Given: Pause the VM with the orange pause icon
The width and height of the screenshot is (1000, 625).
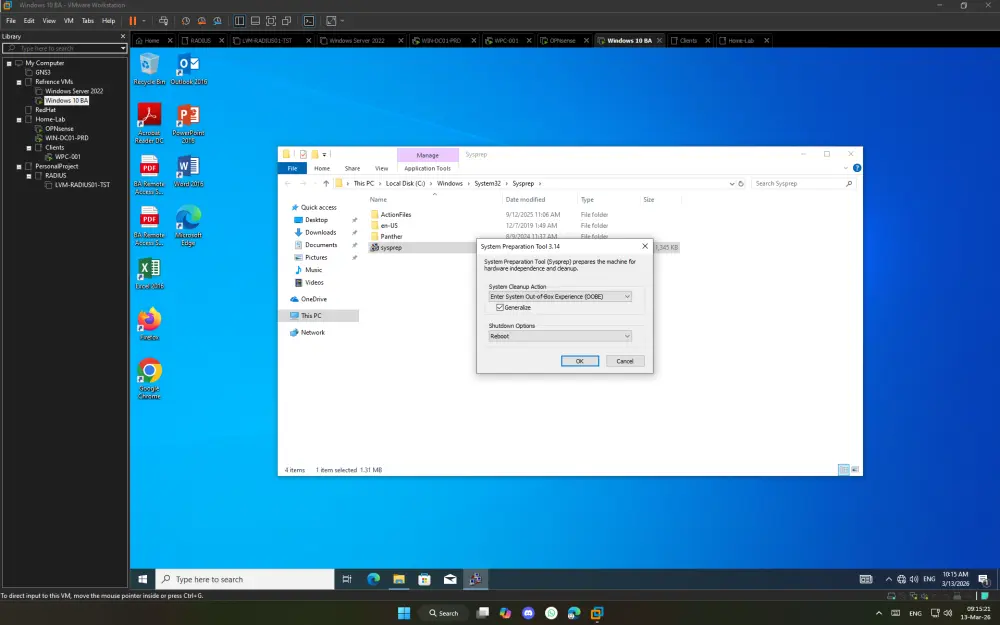Looking at the screenshot, I should pos(133,21).
